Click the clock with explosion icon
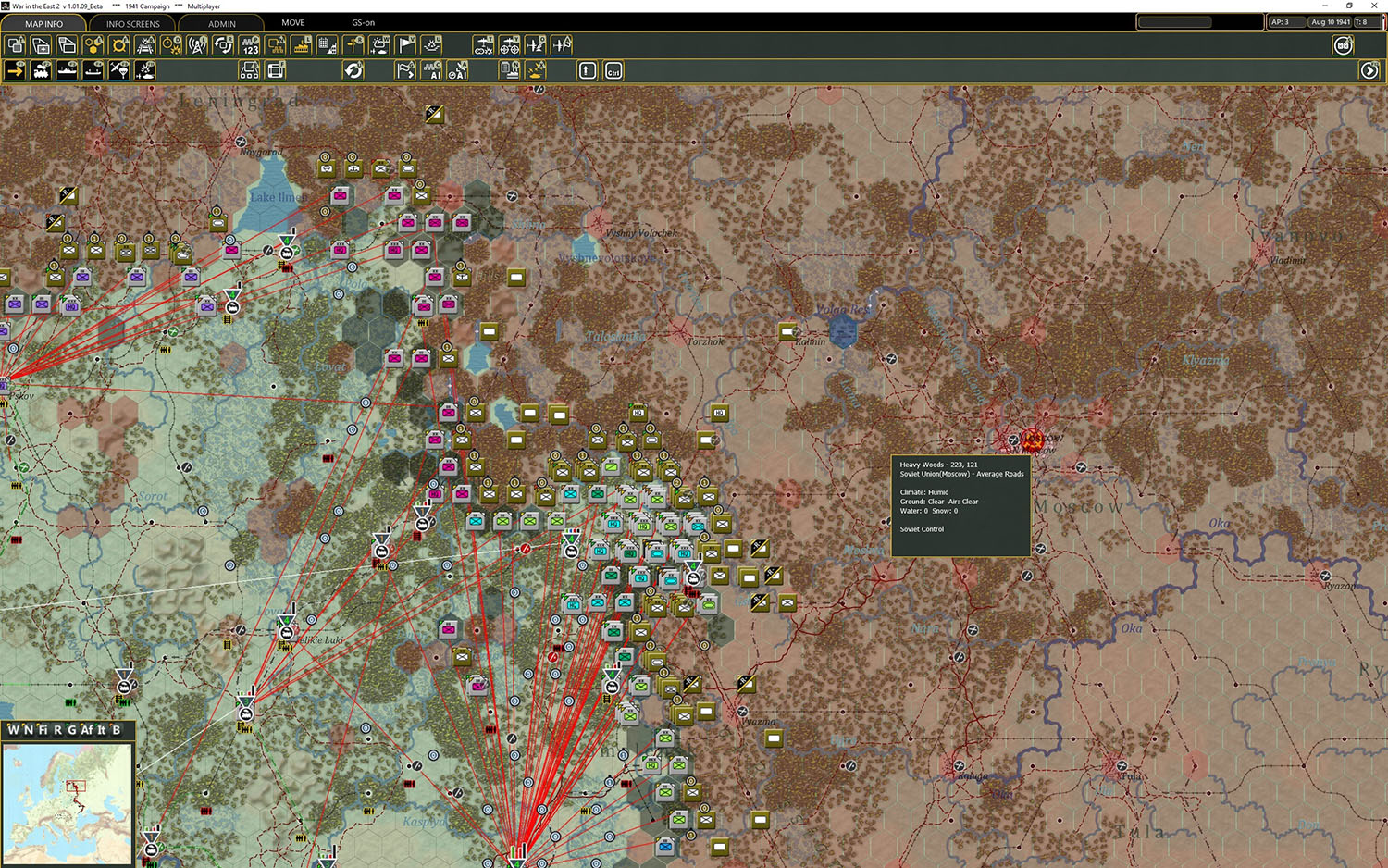The height and width of the screenshot is (868, 1388). pos(171,44)
